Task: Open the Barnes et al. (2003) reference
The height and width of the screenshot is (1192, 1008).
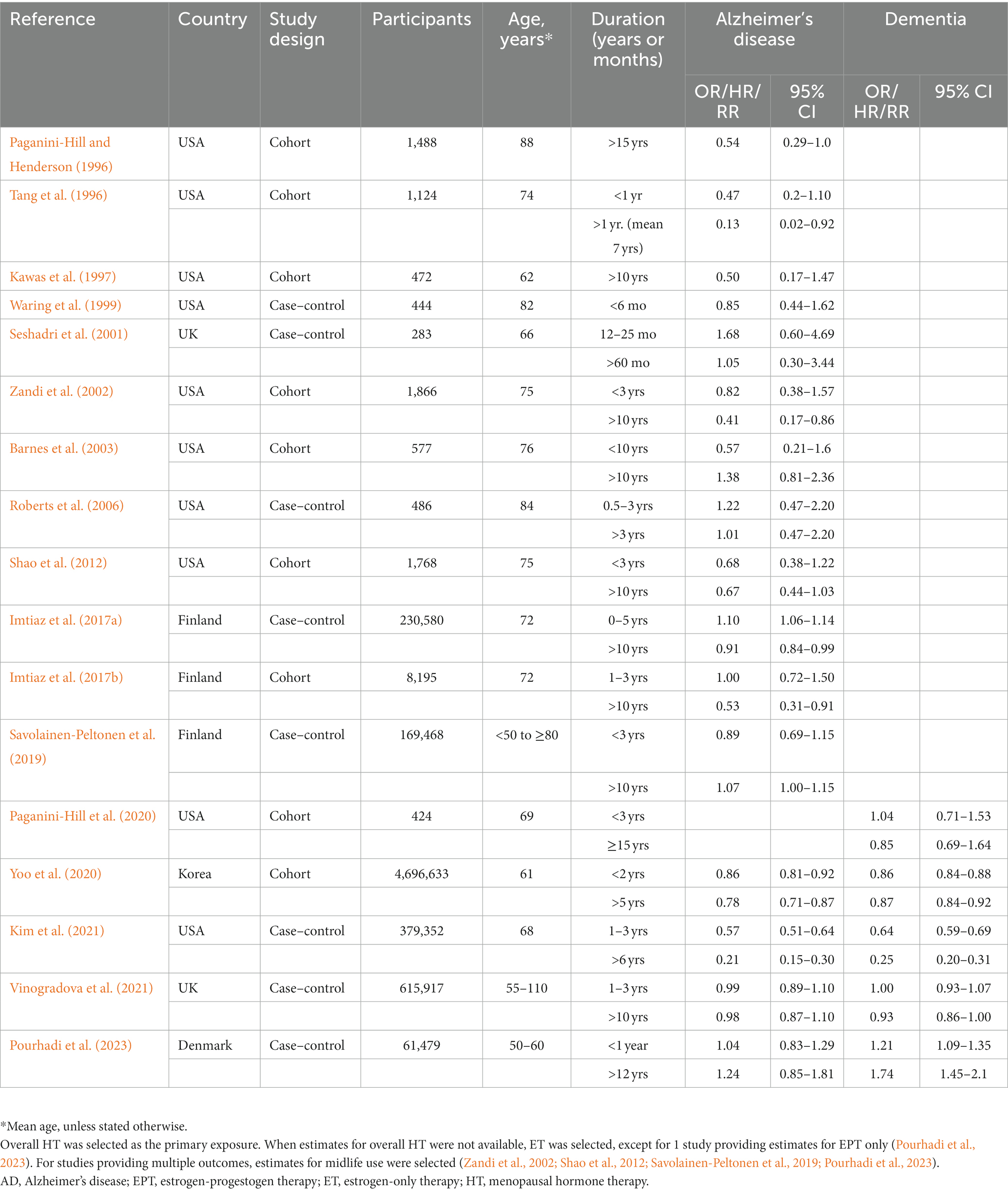Action: (64, 448)
